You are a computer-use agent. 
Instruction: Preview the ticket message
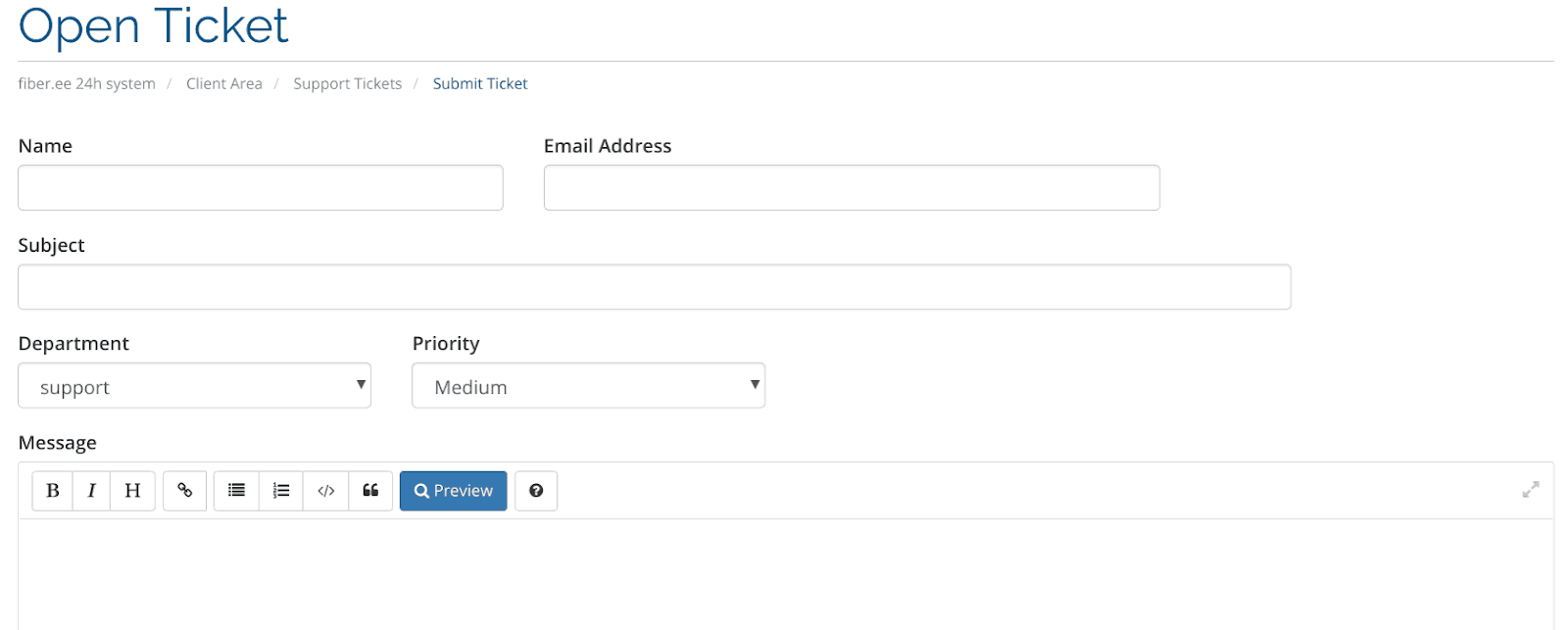pyautogui.click(x=454, y=491)
